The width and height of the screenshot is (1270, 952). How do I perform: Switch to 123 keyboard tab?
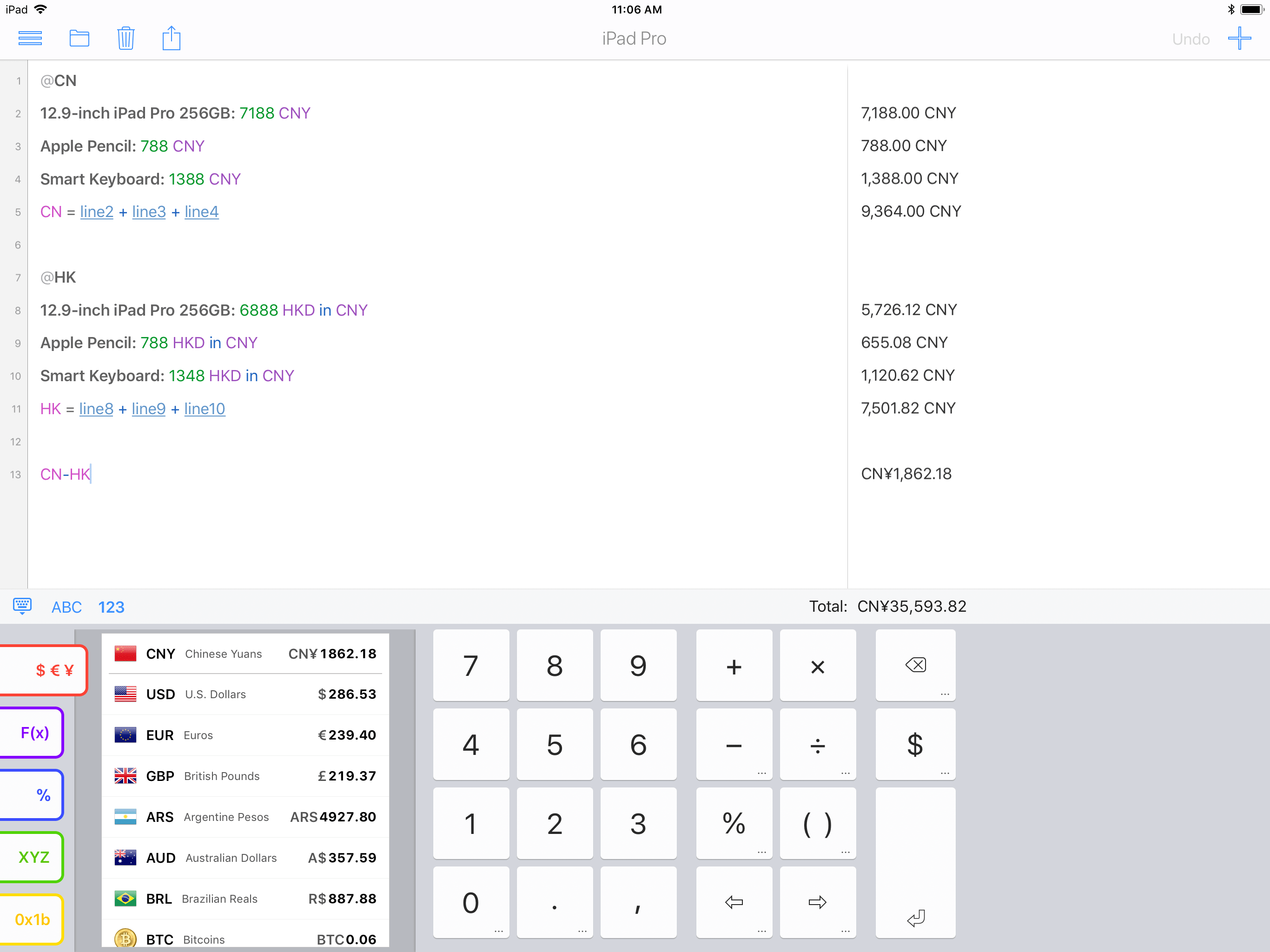[x=111, y=607]
